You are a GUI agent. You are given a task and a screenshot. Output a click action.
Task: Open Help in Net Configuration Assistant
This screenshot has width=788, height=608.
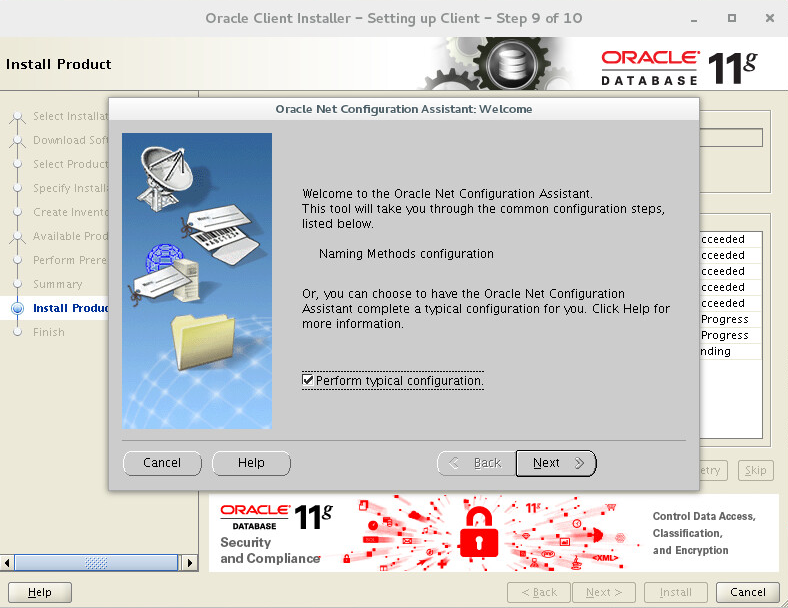(251, 463)
